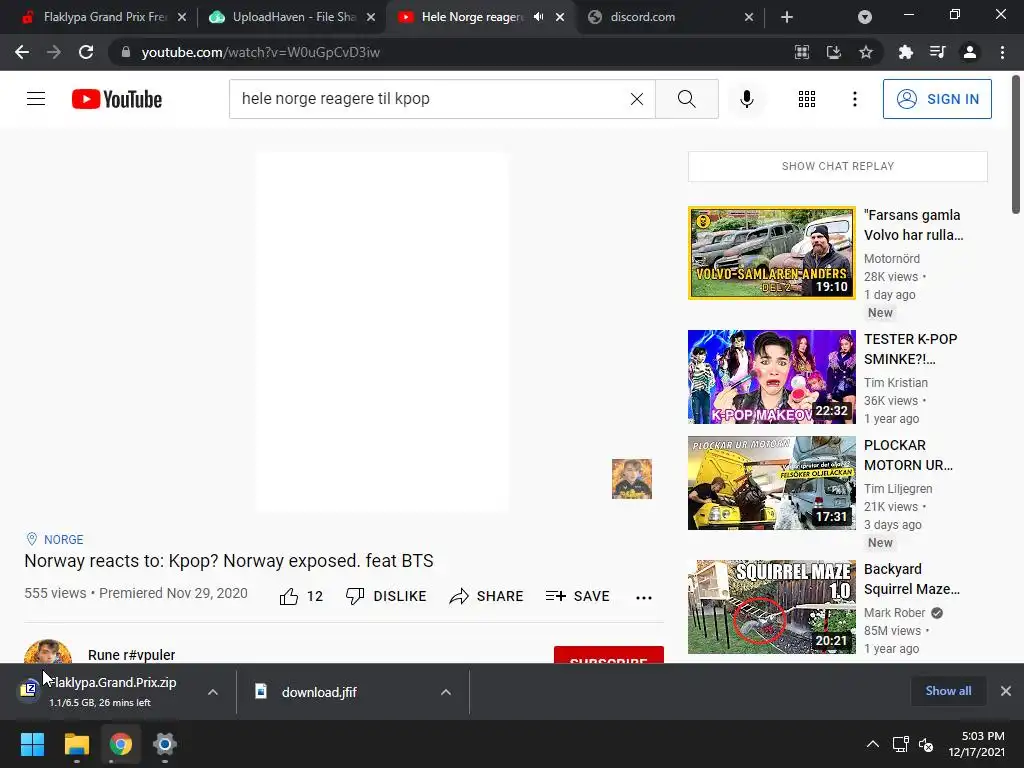Click the QR code icon in the address bar

pos(801,52)
